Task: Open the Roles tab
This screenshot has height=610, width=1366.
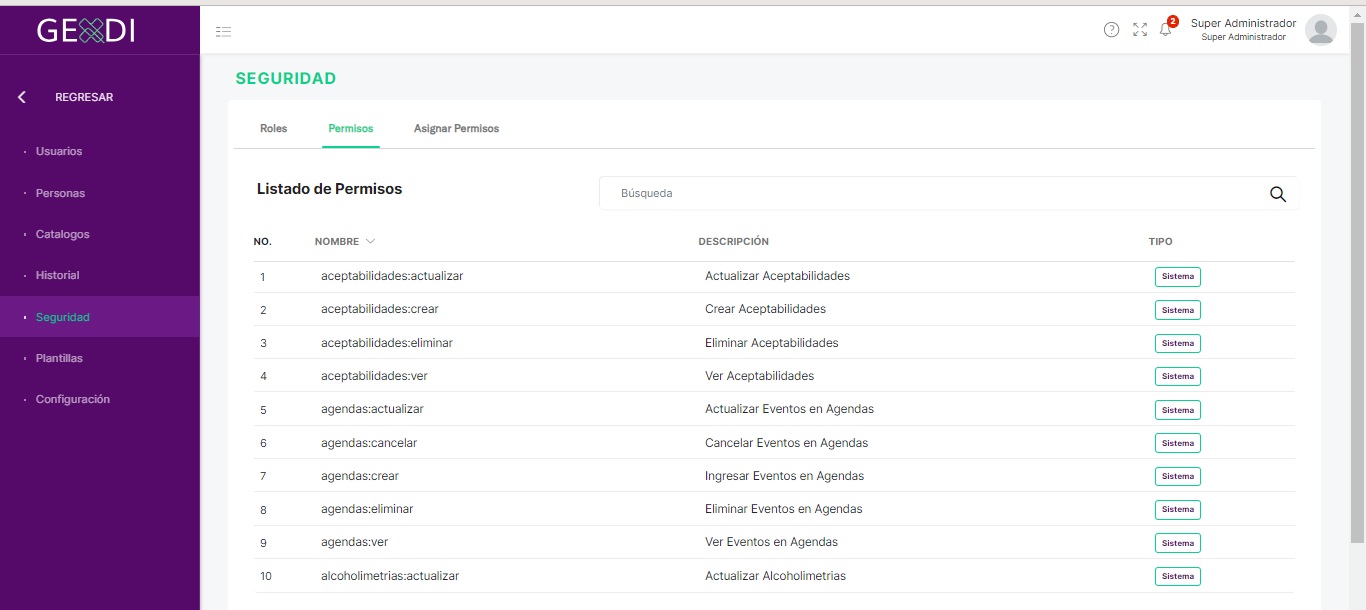Action: pos(273,128)
